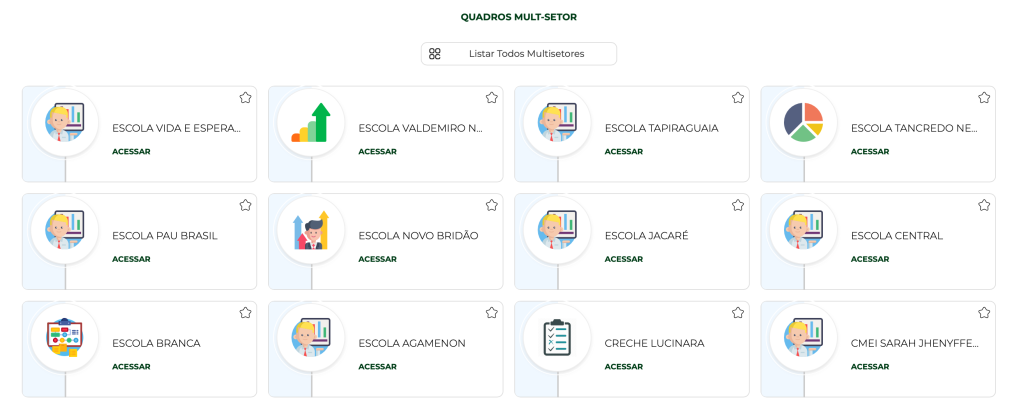Click the flowchart board icon for Escola Branca
The height and width of the screenshot is (406, 1024).
tap(65, 338)
